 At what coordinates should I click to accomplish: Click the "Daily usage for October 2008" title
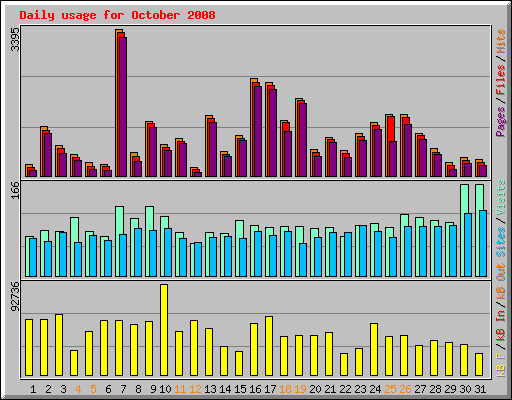[x=117, y=15]
